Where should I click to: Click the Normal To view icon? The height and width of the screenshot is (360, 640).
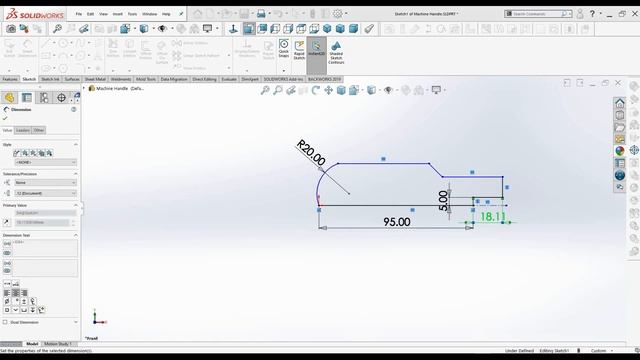pyautogui.click(x=233, y=29)
